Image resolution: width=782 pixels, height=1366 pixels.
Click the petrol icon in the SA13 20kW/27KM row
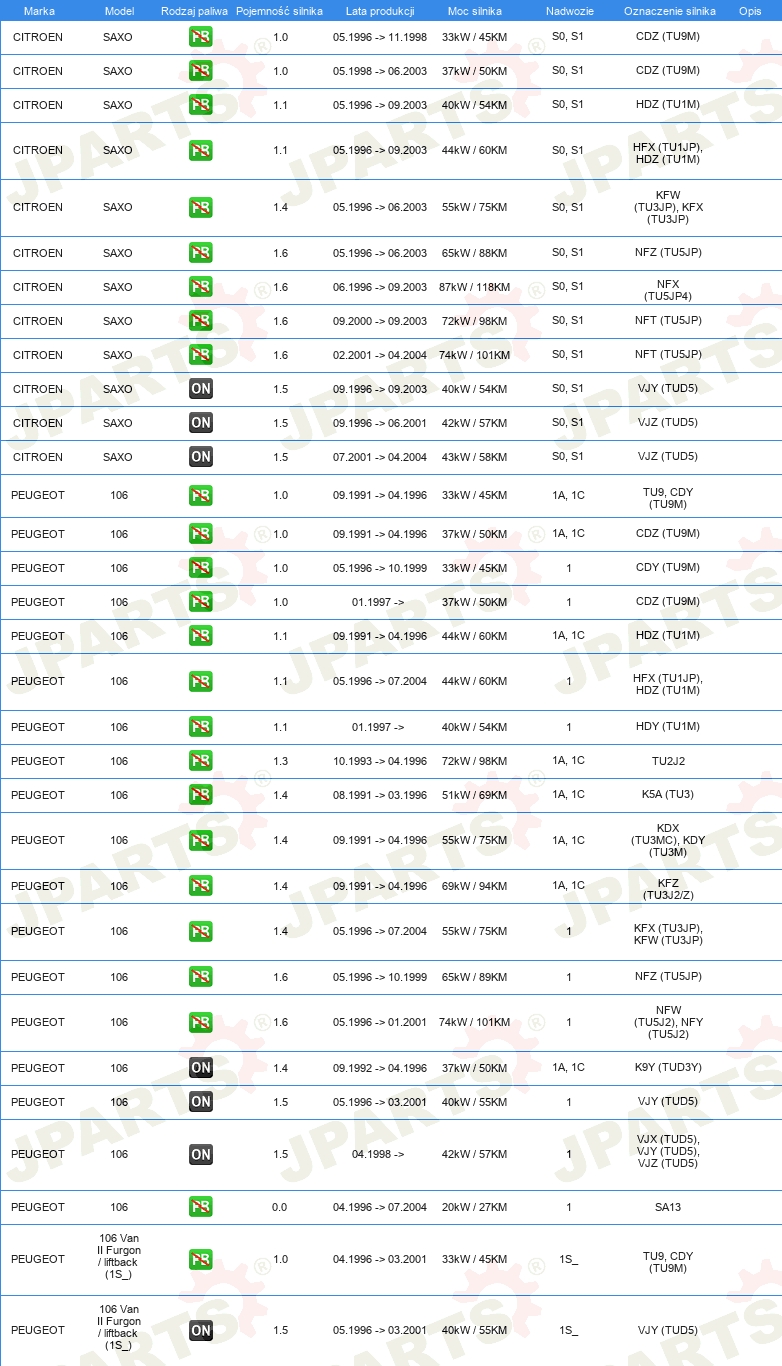200,1207
